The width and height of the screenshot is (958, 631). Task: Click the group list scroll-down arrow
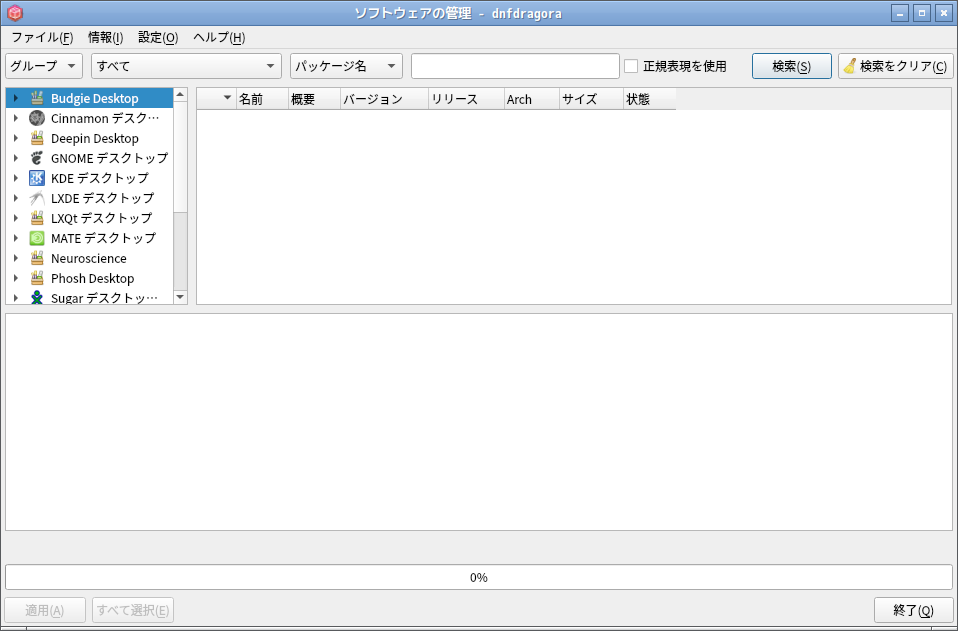pos(180,297)
